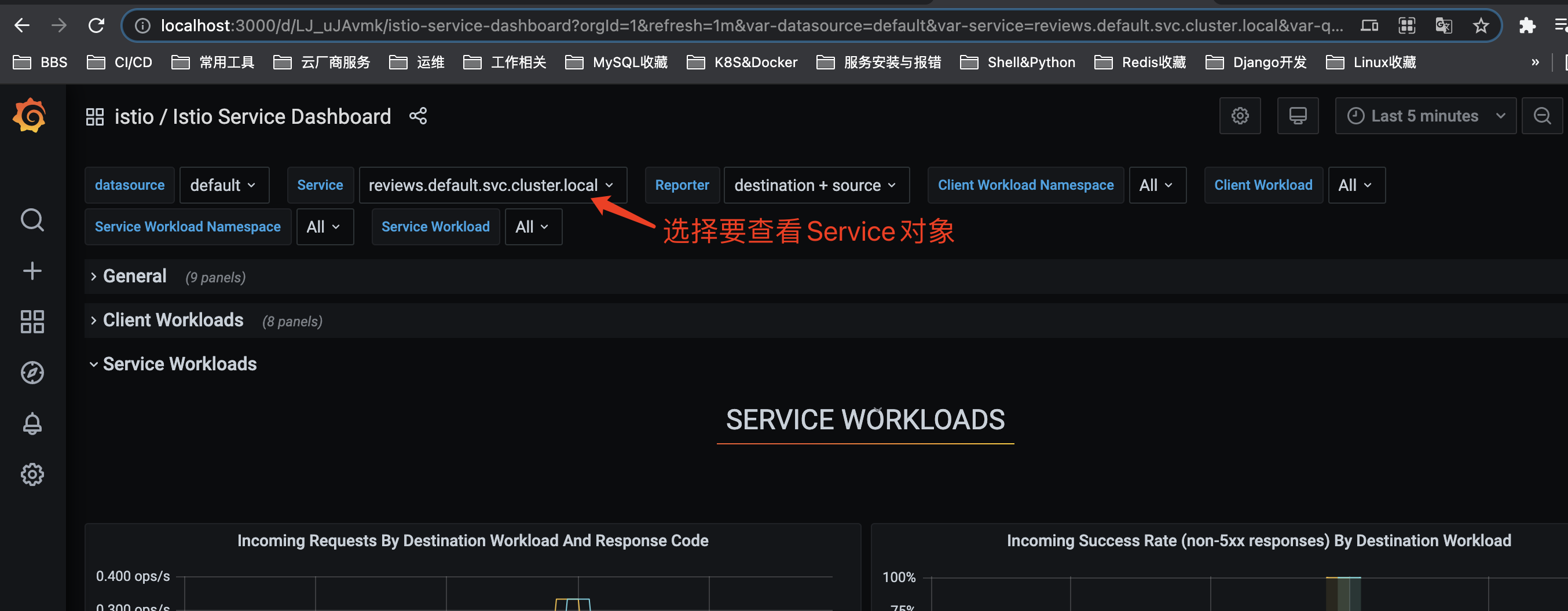Click the Create plus icon in sidebar
The width and height of the screenshot is (1568, 611).
[x=32, y=271]
